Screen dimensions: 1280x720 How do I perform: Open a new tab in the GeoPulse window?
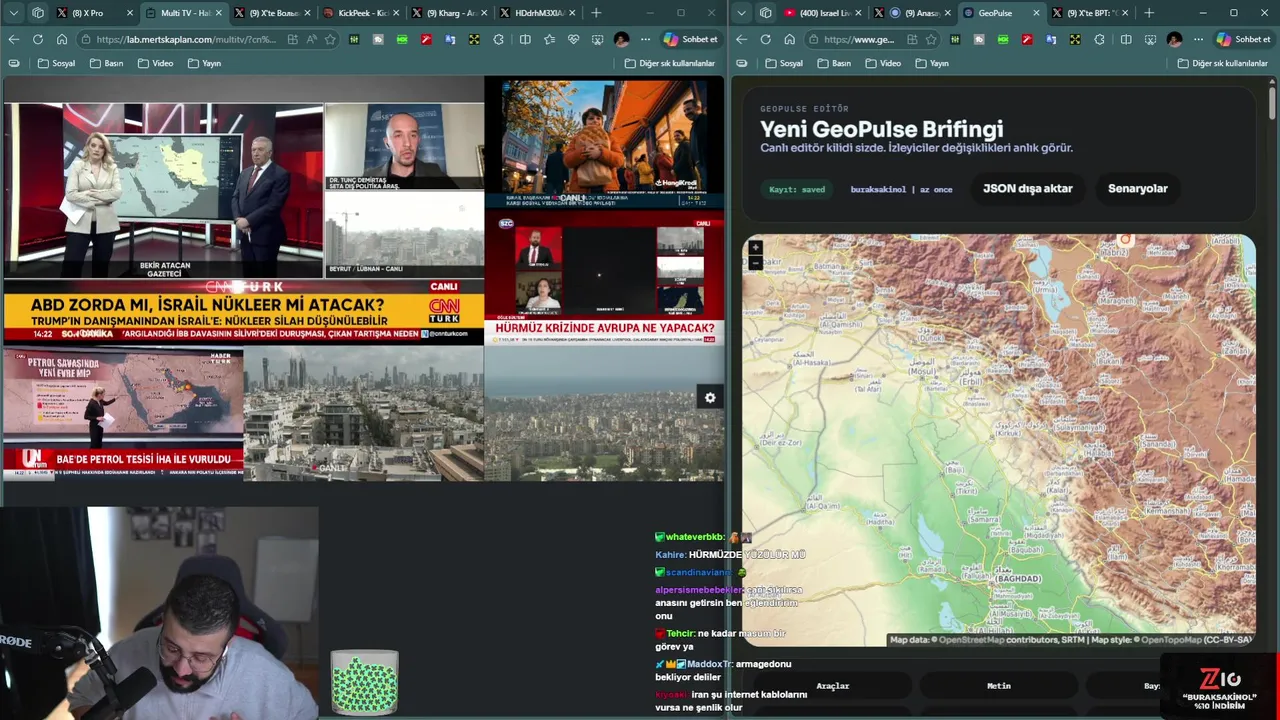[x=1148, y=13]
